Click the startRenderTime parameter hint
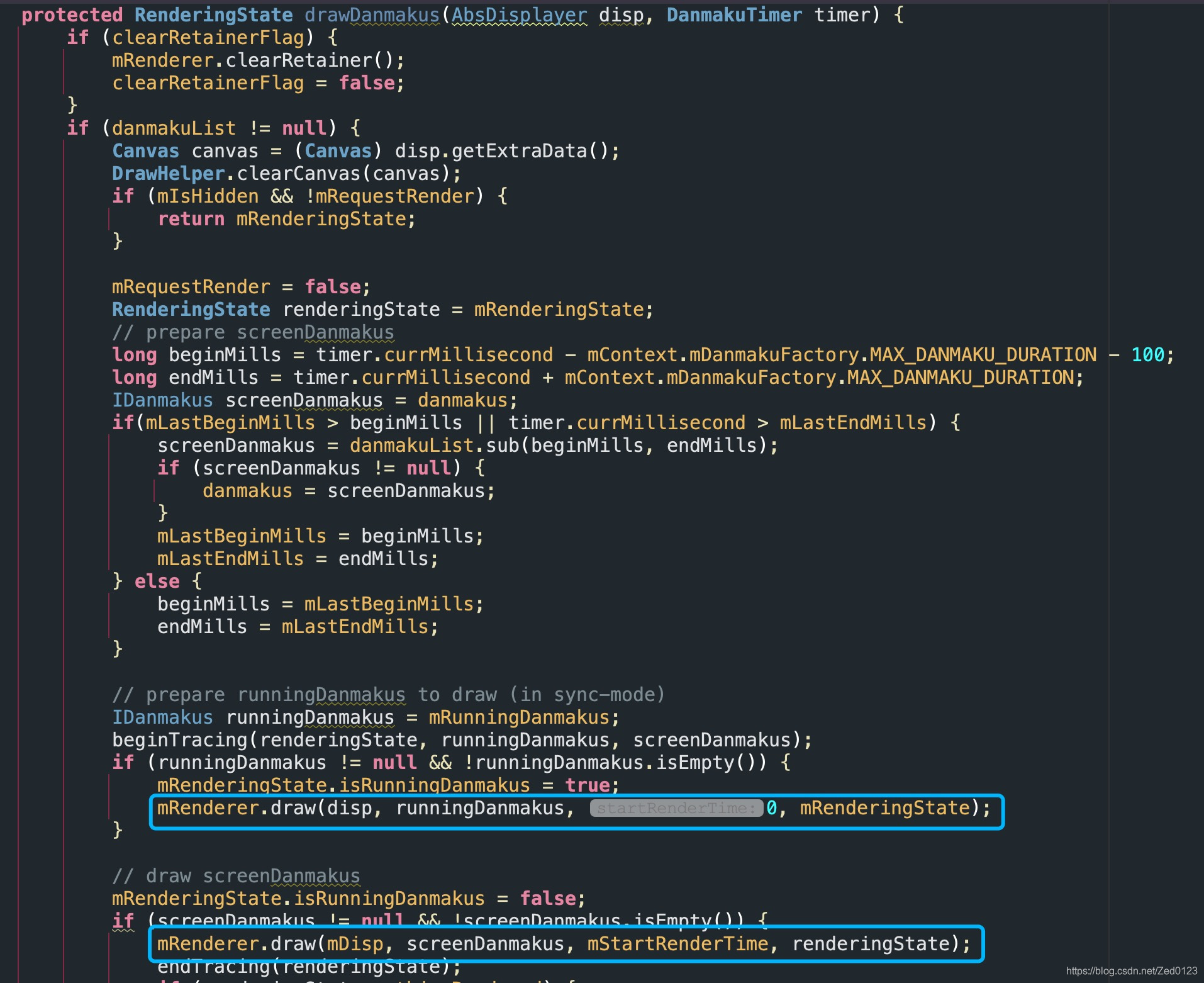This screenshot has width=1204, height=983. coord(677,808)
